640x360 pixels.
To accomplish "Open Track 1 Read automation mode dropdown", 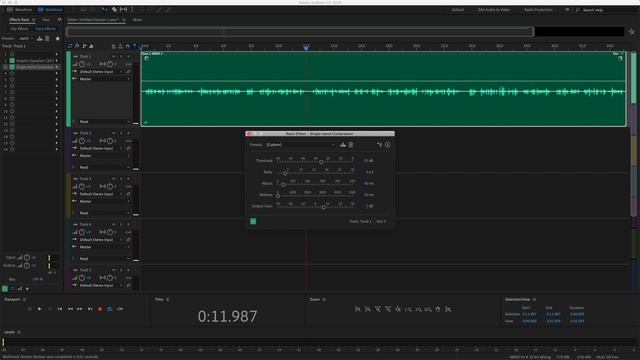I will pos(104,122).
